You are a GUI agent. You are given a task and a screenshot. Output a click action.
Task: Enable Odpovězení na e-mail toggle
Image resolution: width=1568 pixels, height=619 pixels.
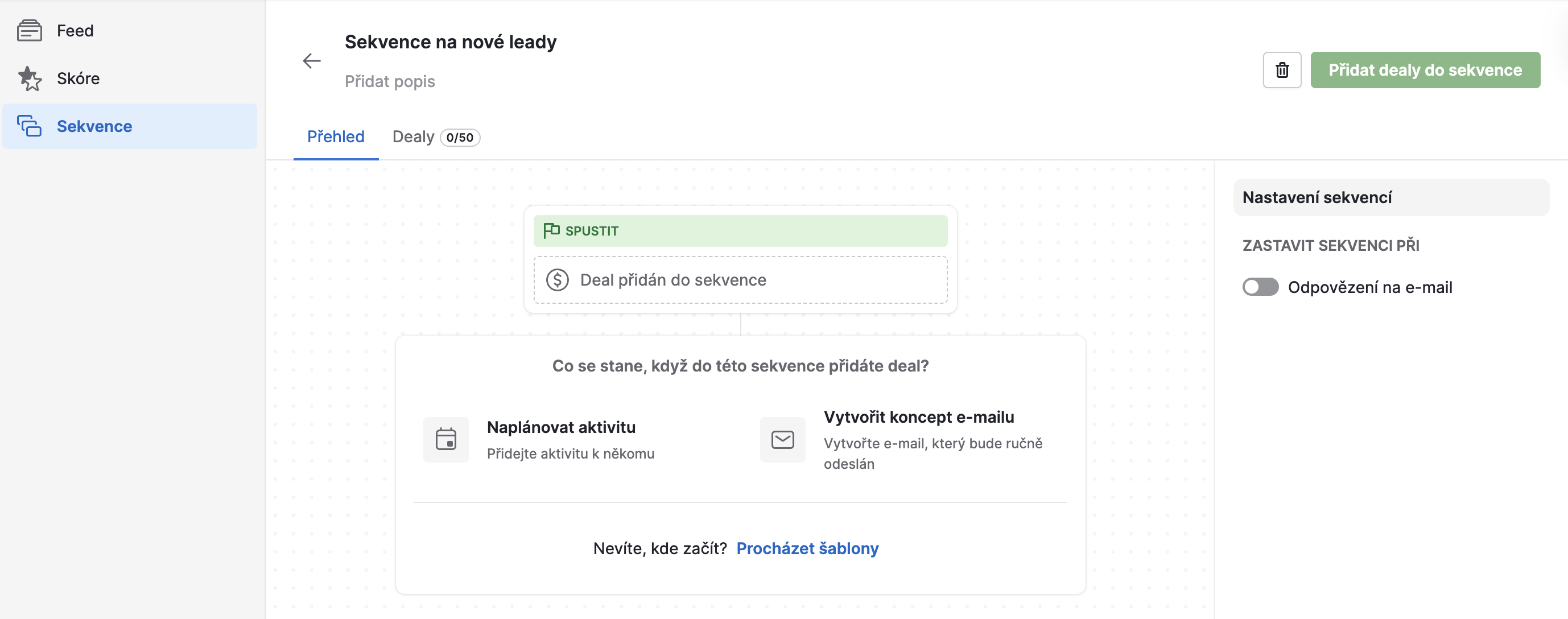(x=1260, y=287)
